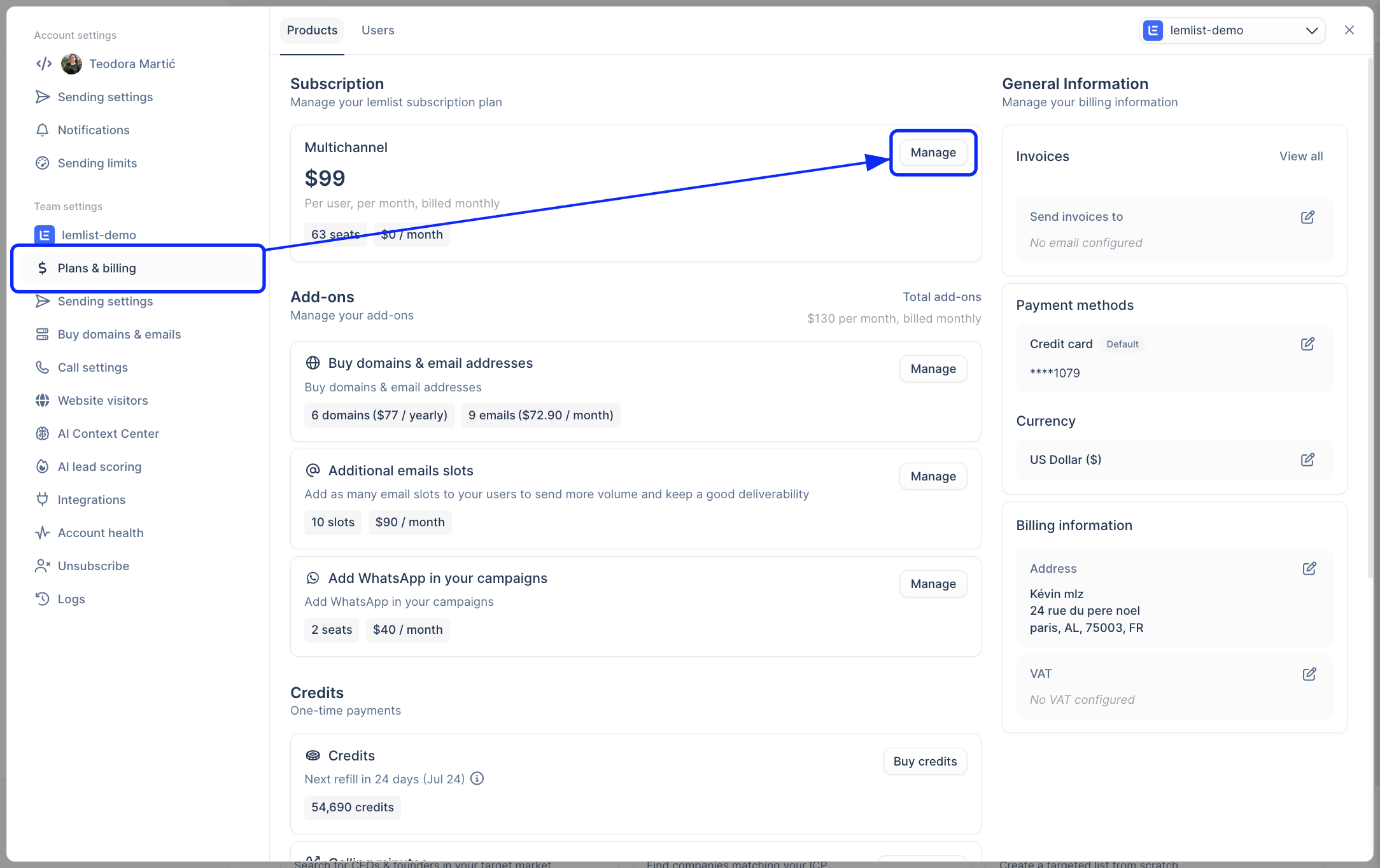Click the '****1079' card number
The height and width of the screenshot is (868, 1380).
pos(1055,373)
